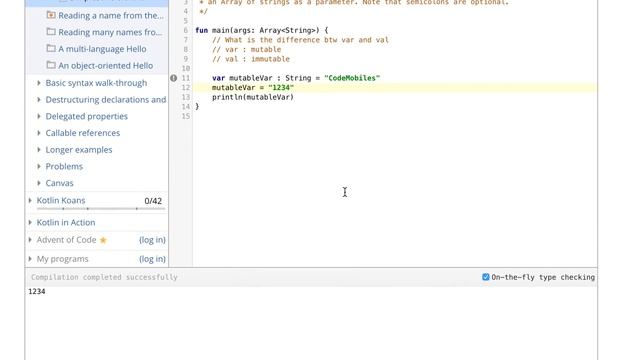Place cursor on 'println(mutableVar)' line
Image resolution: width=640 pixels, height=360 pixels.
click(x=253, y=97)
